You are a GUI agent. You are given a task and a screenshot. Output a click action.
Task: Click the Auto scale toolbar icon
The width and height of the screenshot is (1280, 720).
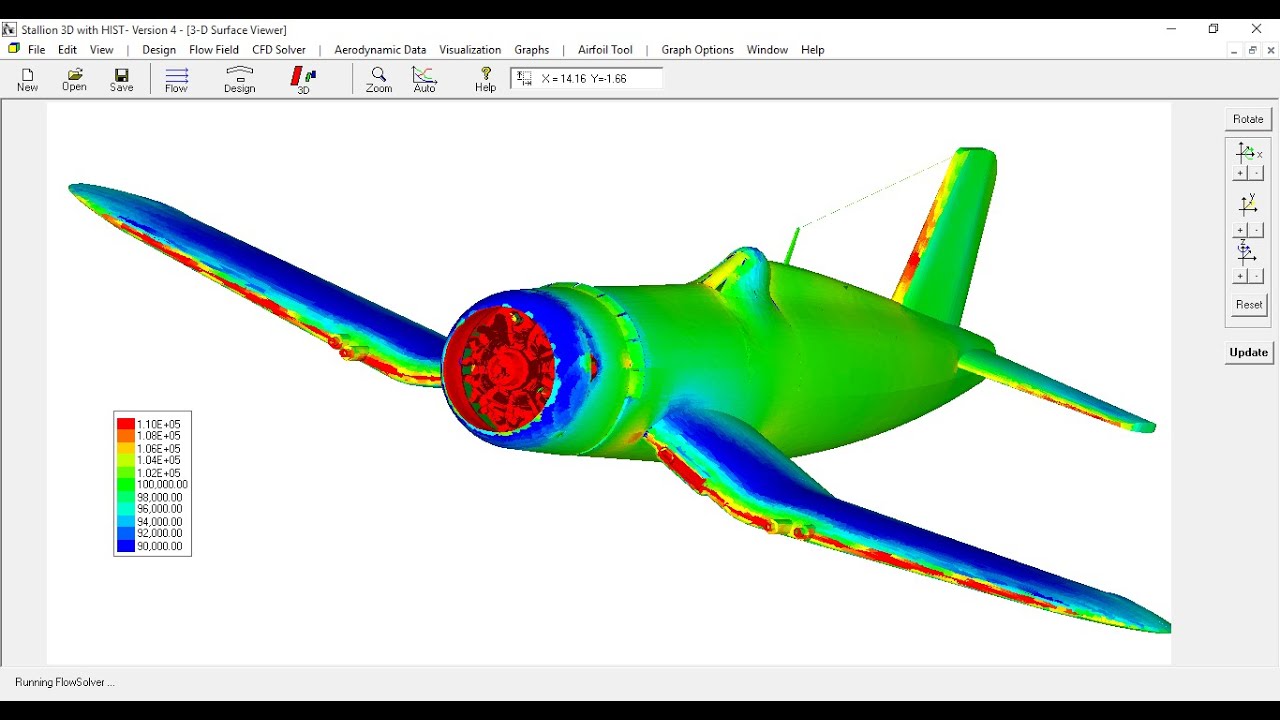coord(425,80)
